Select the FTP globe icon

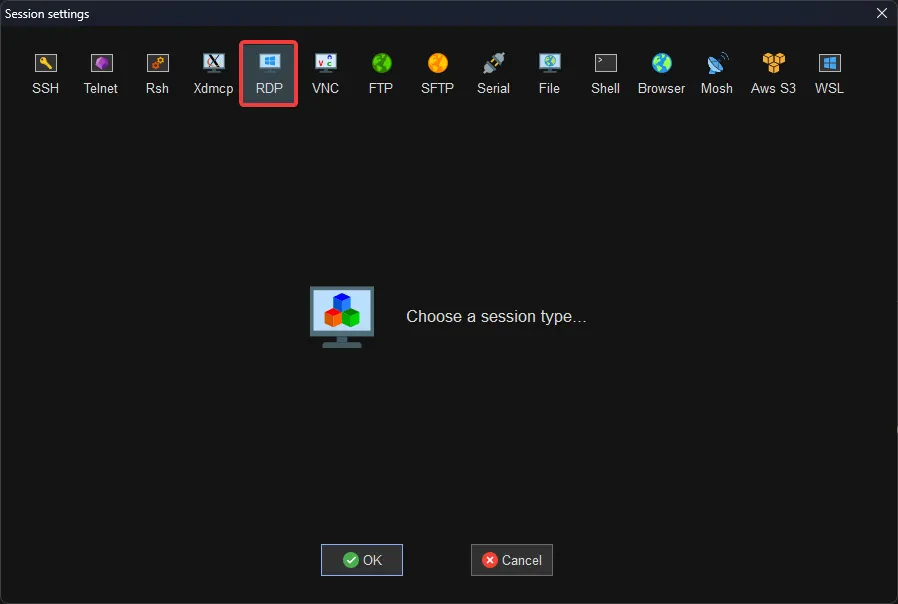(x=381, y=74)
